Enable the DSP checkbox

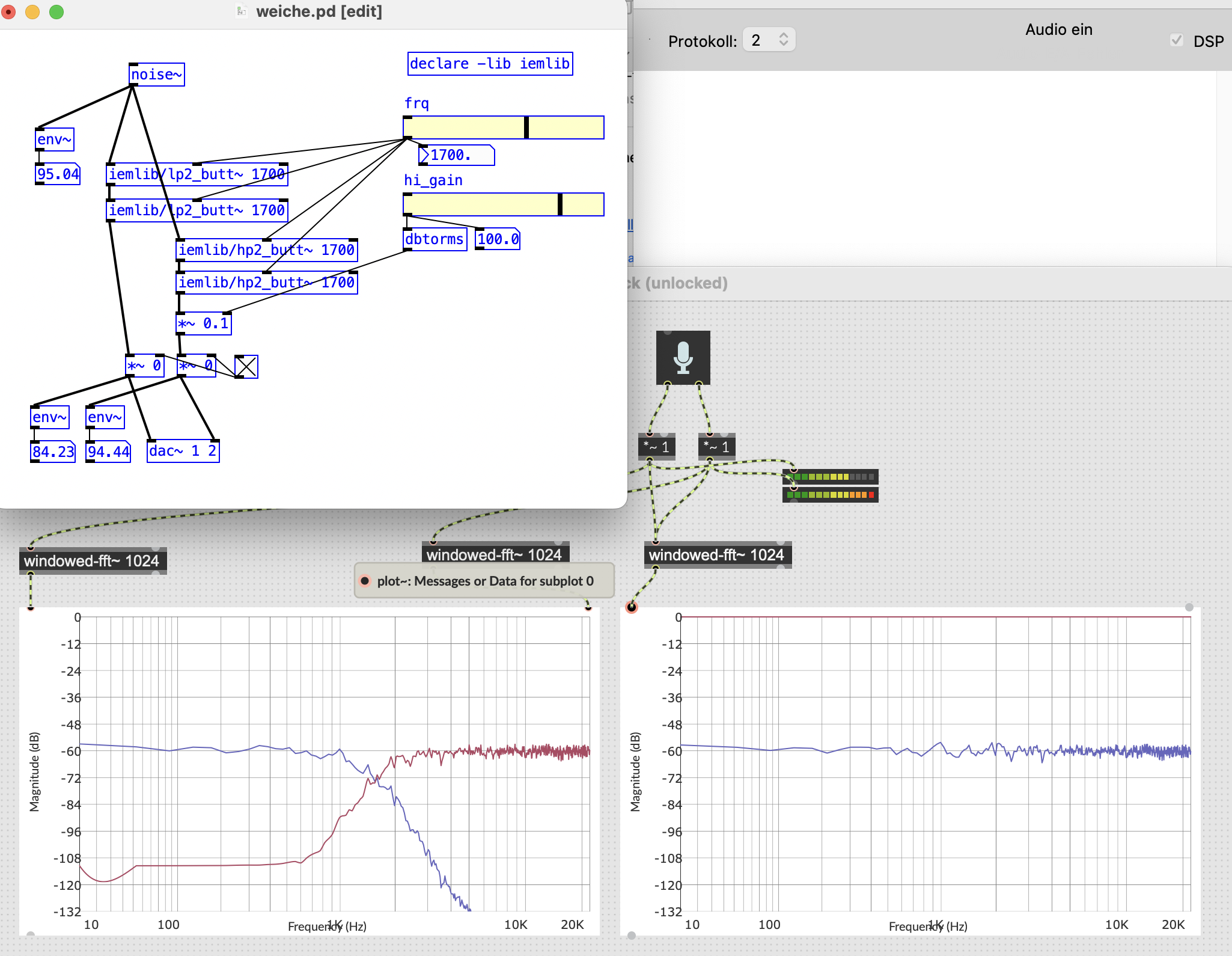(x=1176, y=40)
